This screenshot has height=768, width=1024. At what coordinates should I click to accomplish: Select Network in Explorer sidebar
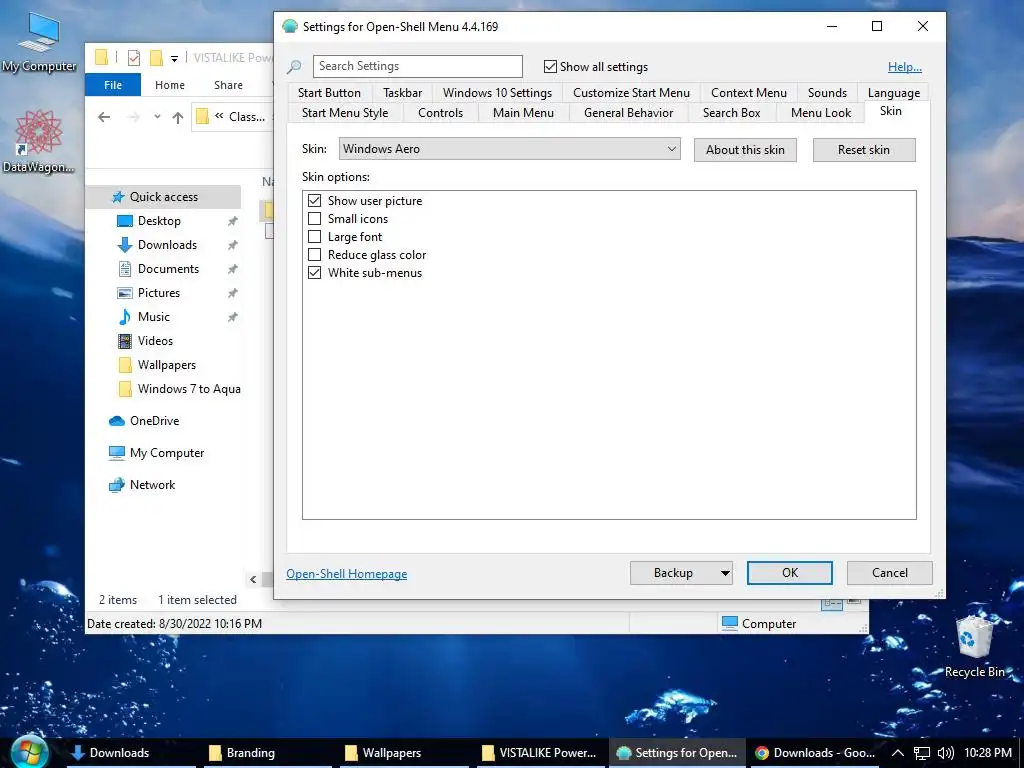click(x=152, y=485)
